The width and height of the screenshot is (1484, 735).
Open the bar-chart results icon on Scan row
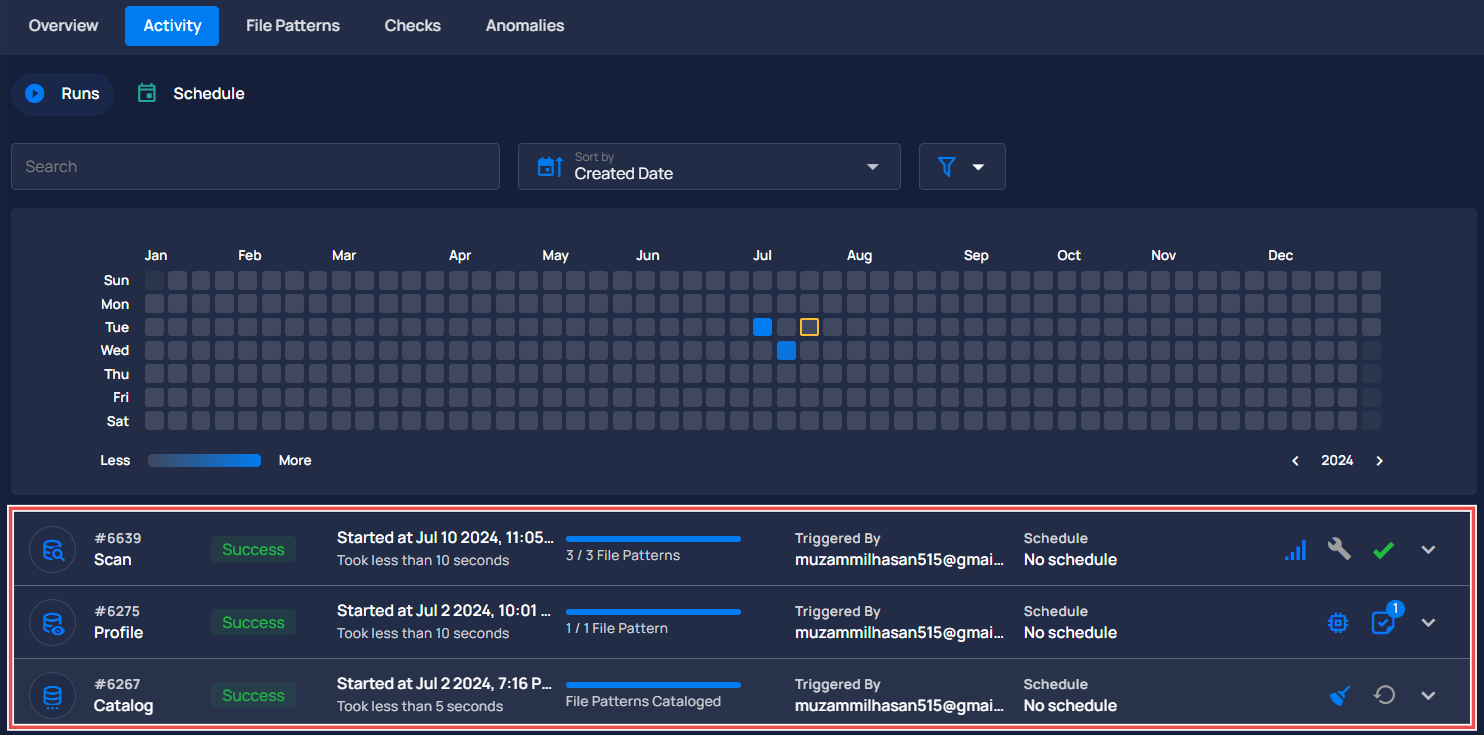pyautogui.click(x=1295, y=549)
